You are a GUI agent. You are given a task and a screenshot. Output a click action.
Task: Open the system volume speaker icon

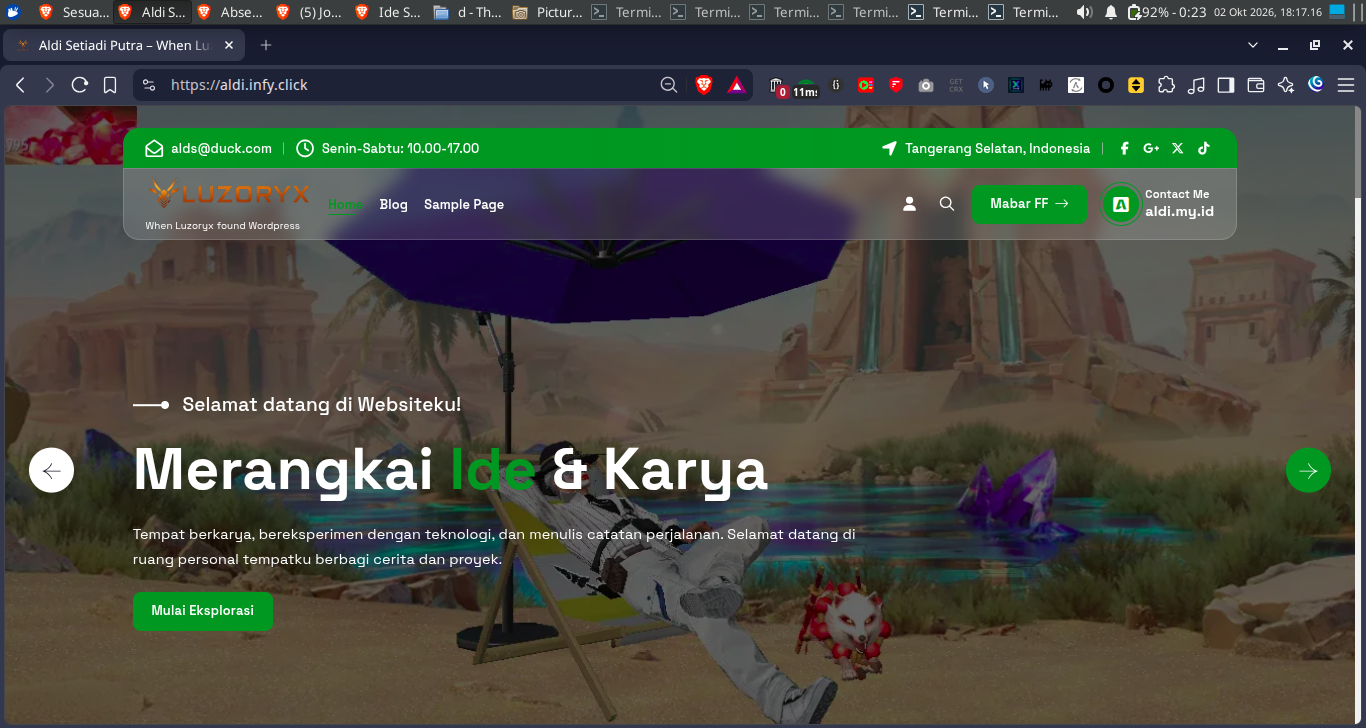point(1084,12)
